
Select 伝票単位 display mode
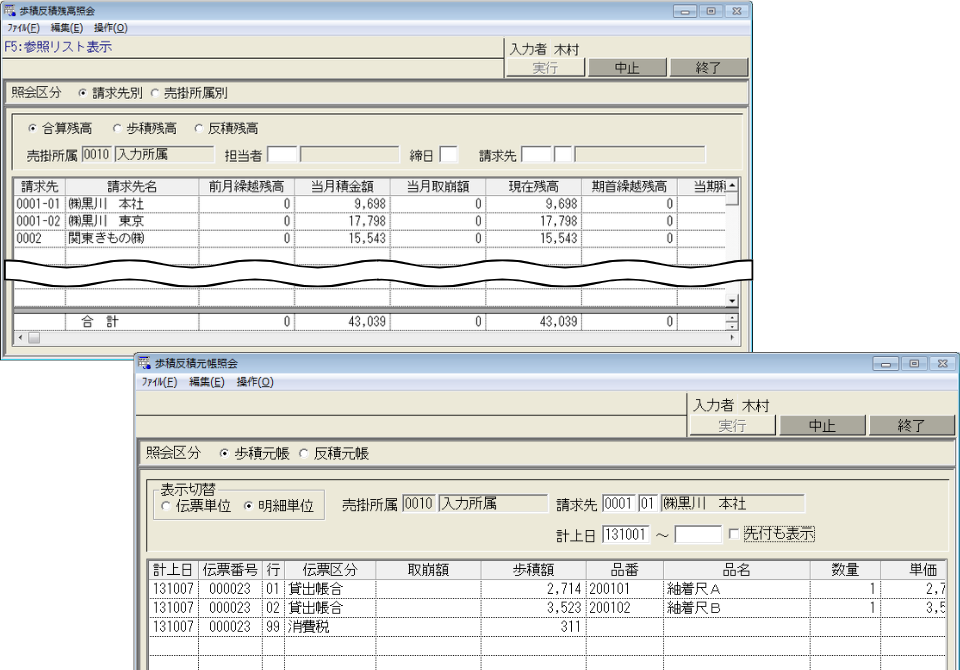(166, 505)
